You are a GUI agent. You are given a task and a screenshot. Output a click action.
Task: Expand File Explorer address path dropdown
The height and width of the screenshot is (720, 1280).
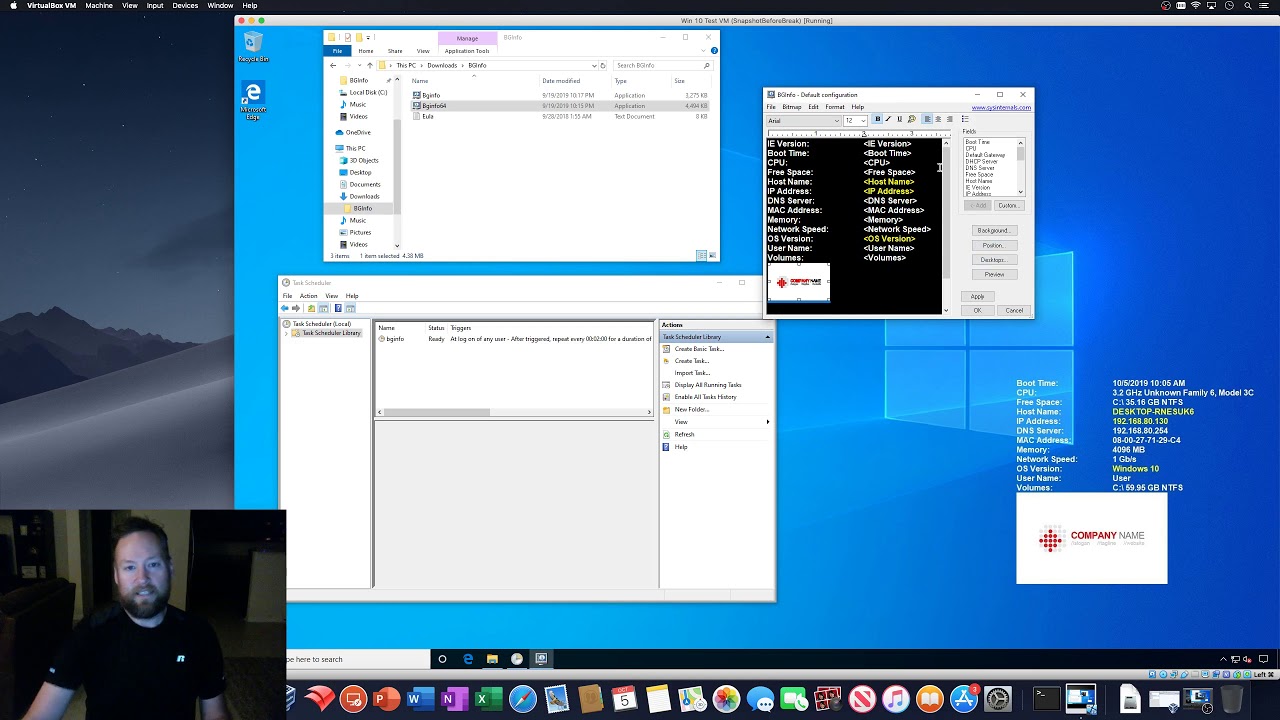coord(594,65)
